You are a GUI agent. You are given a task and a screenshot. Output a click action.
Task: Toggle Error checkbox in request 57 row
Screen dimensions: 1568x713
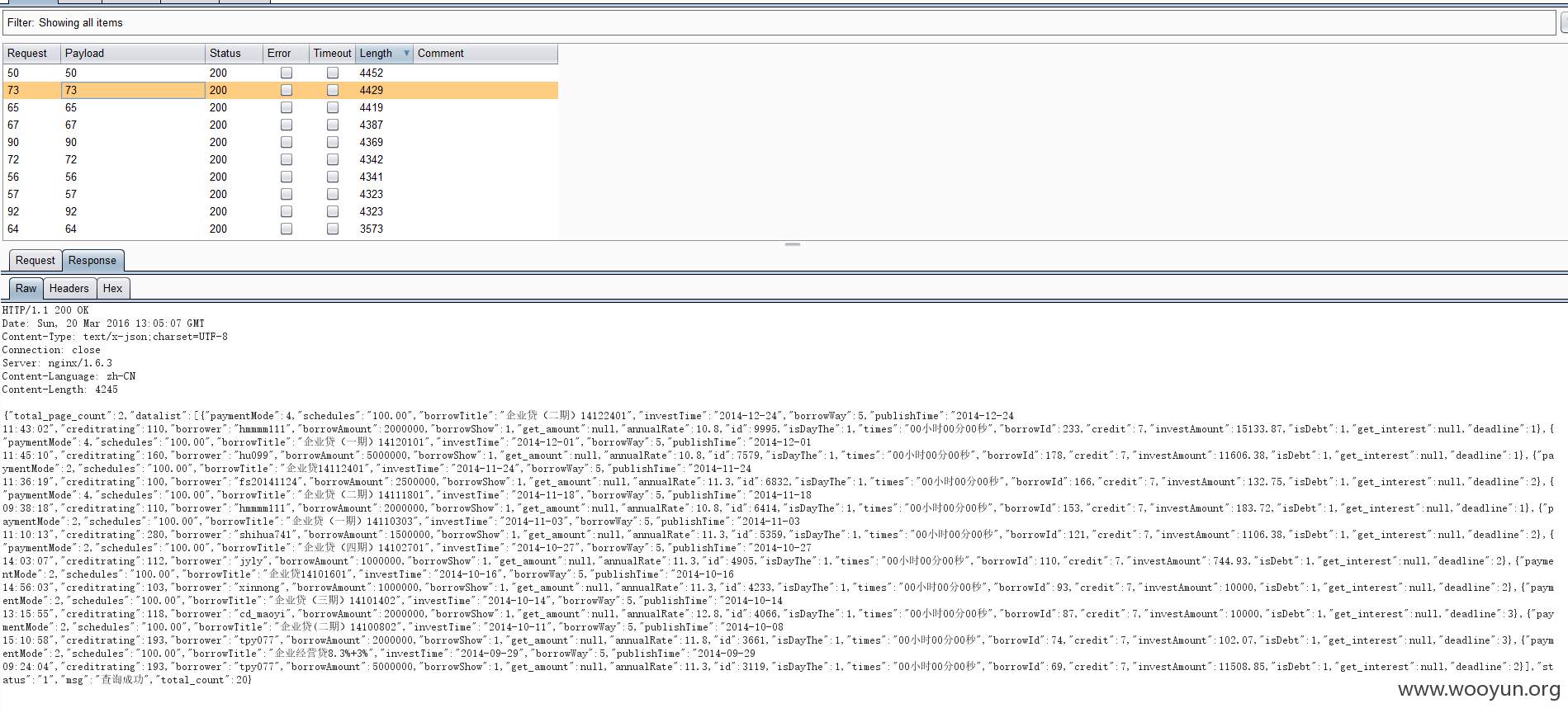click(287, 194)
